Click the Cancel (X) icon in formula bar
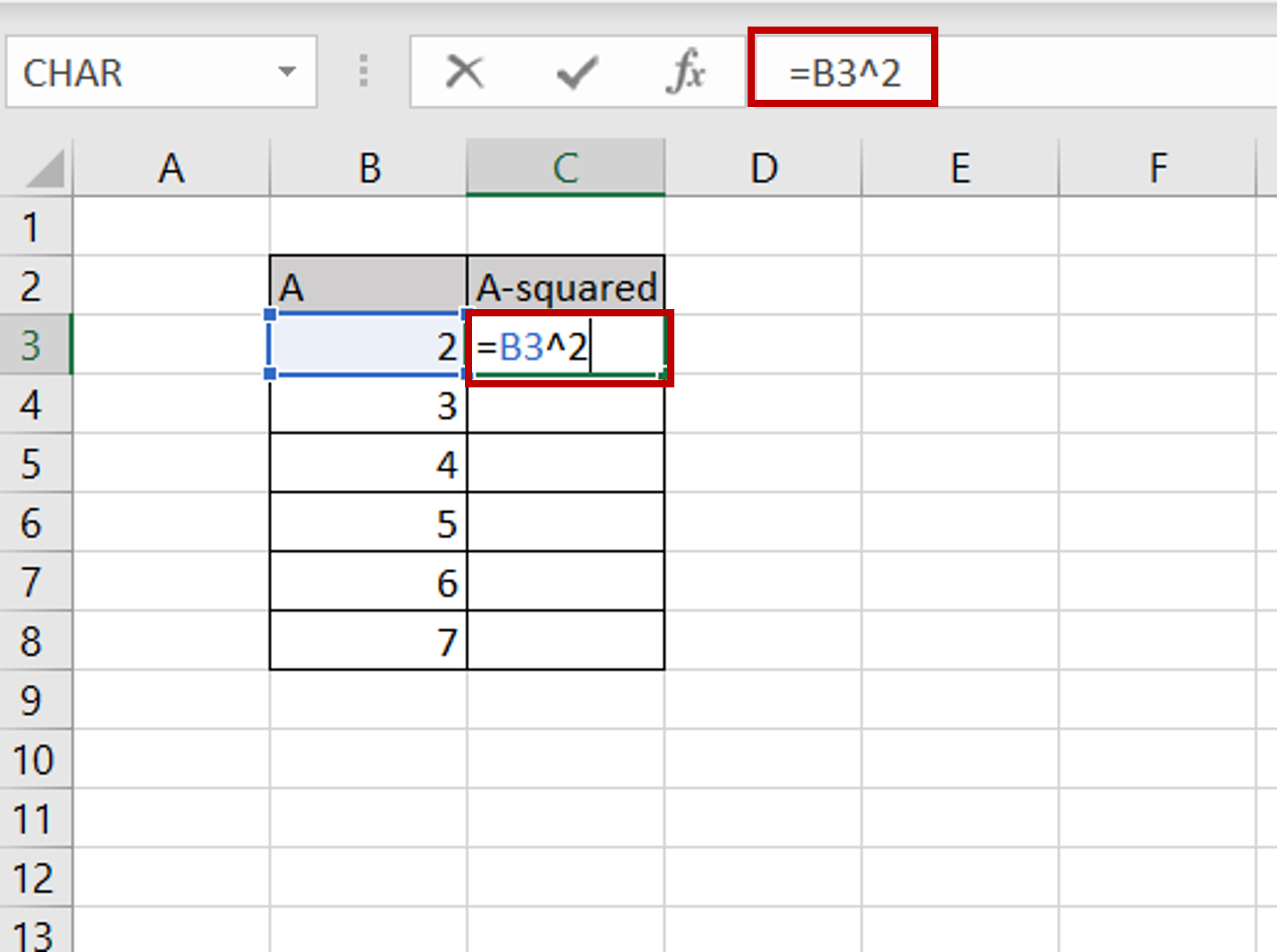Screen dimensions: 1277x952 [463, 71]
